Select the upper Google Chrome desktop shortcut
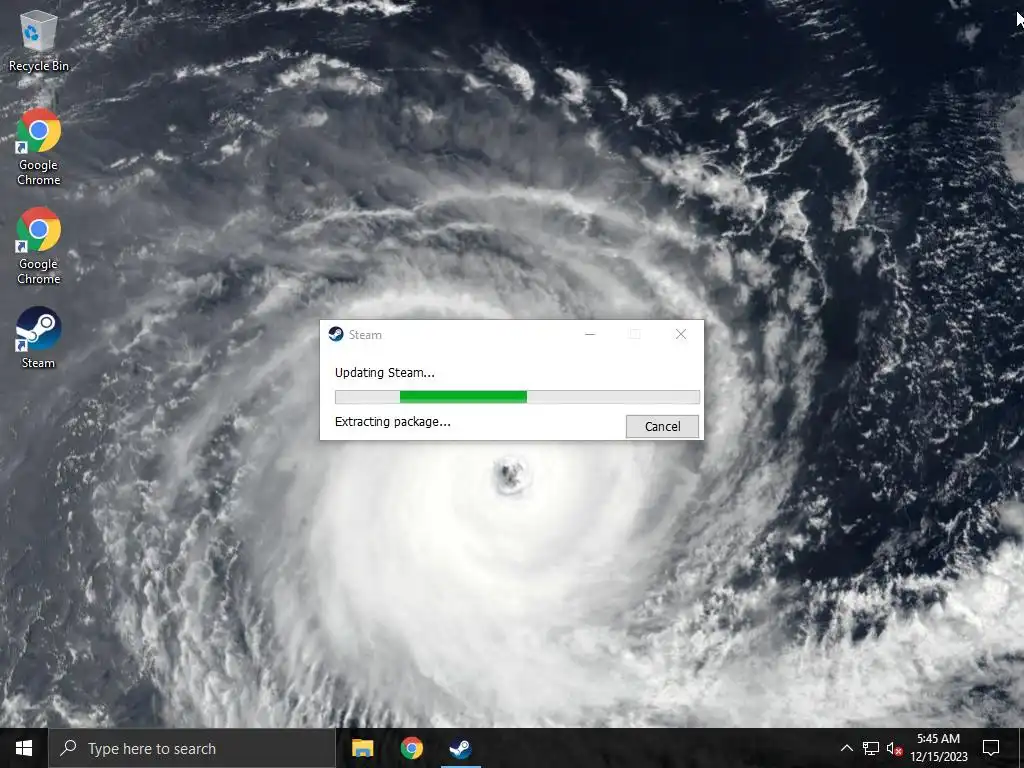The height and width of the screenshot is (768, 1024). pyautogui.click(x=39, y=147)
